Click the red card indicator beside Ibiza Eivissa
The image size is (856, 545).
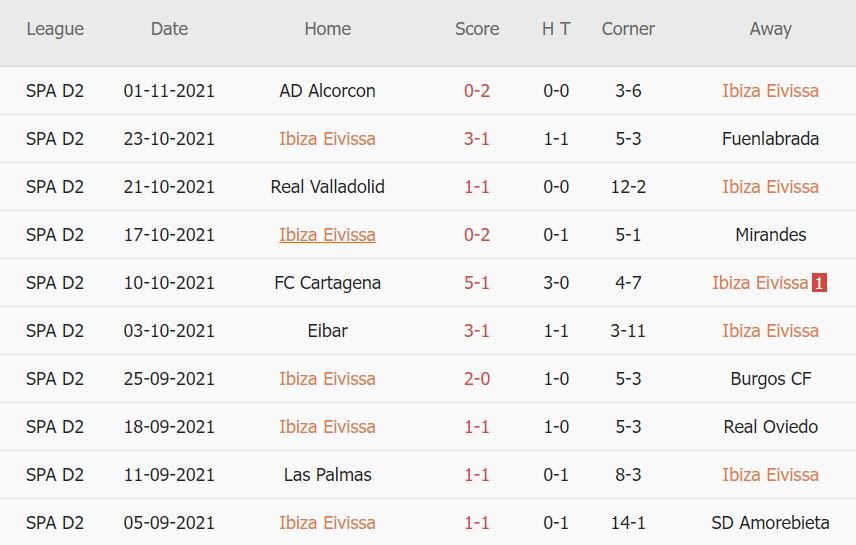point(820,283)
